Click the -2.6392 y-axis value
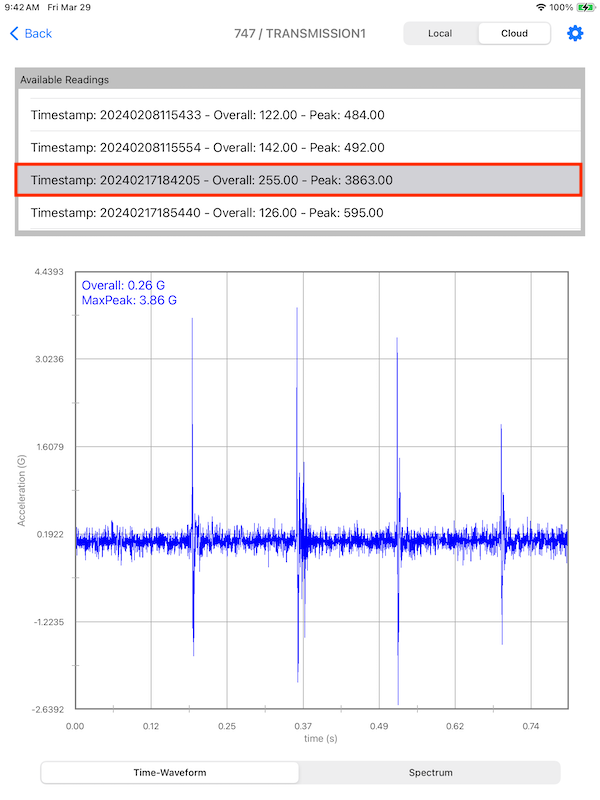 [x=48, y=710]
